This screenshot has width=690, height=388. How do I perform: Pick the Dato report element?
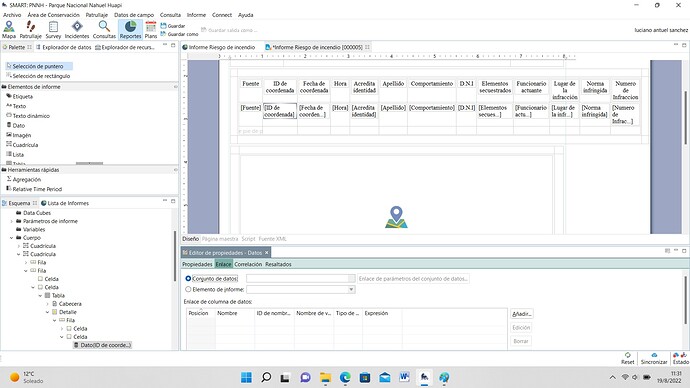point(16,125)
